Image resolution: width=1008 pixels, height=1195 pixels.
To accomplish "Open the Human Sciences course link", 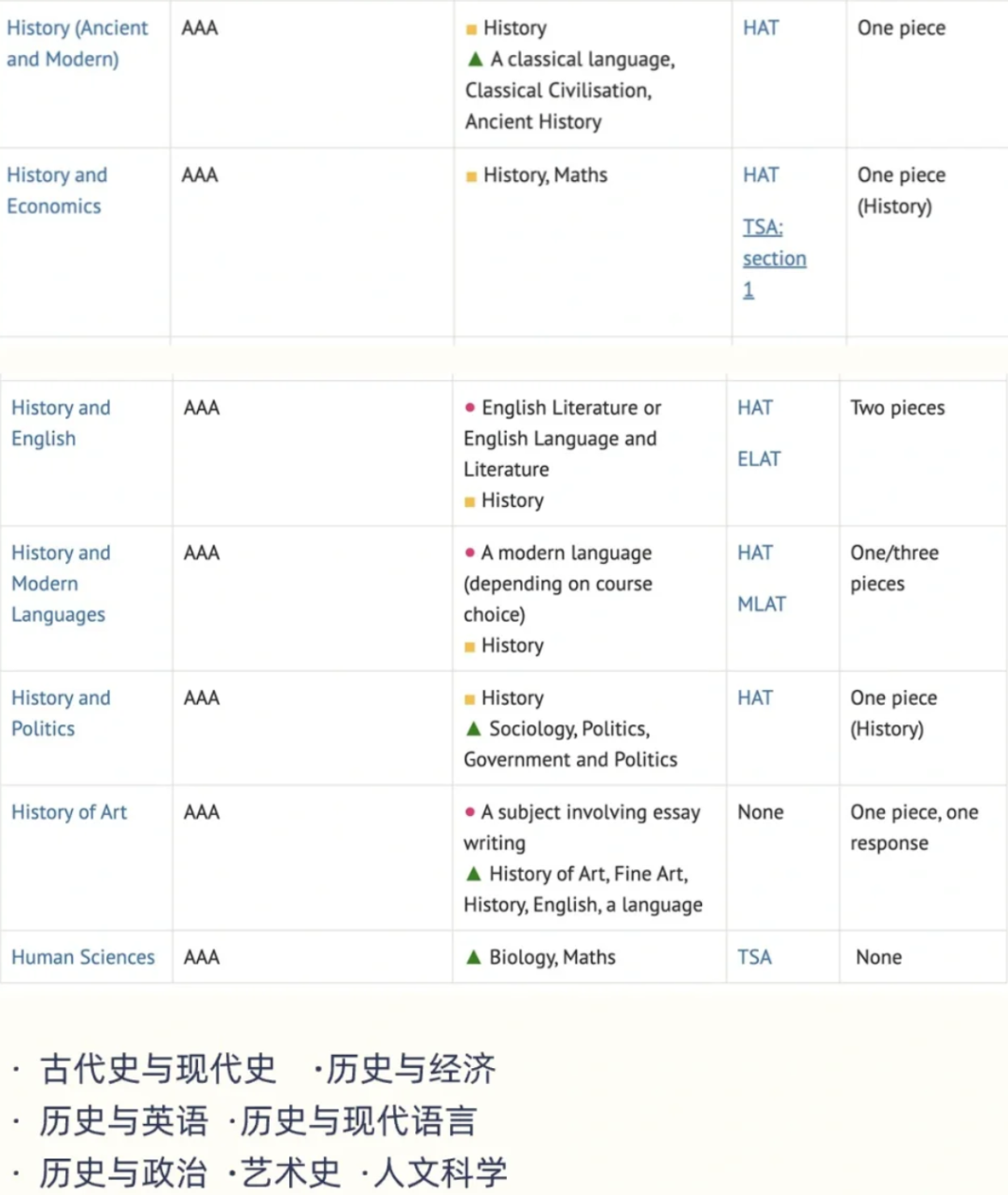I will point(83,957).
